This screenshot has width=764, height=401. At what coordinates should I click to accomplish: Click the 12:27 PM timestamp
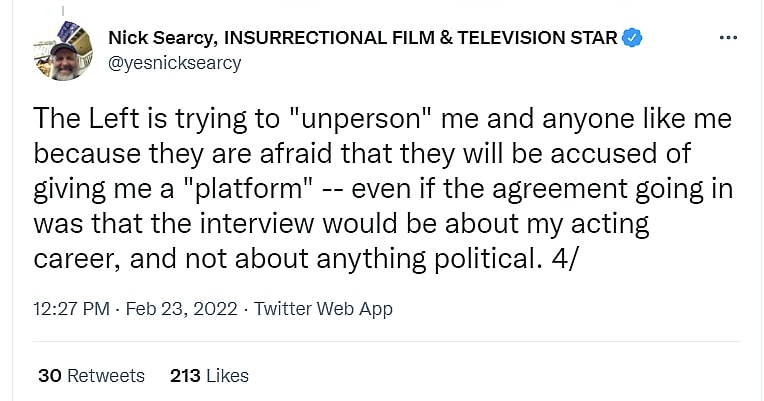pyautogui.click(x=71, y=308)
